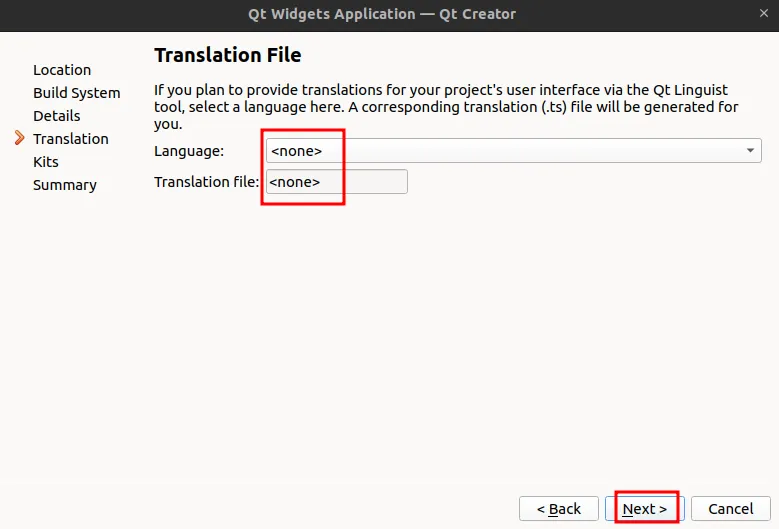The height and width of the screenshot is (529, 779).
Task: Click the orange arrow step indicator
Action: pyautogui.click(x=19, y=138)
